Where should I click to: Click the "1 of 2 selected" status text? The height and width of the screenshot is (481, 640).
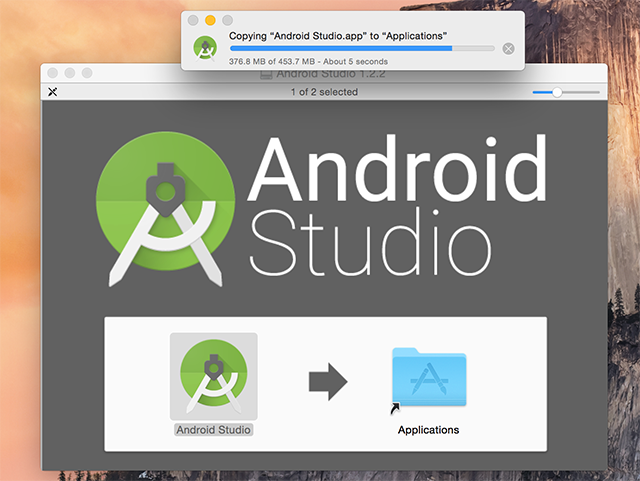[x=324, y=92]
